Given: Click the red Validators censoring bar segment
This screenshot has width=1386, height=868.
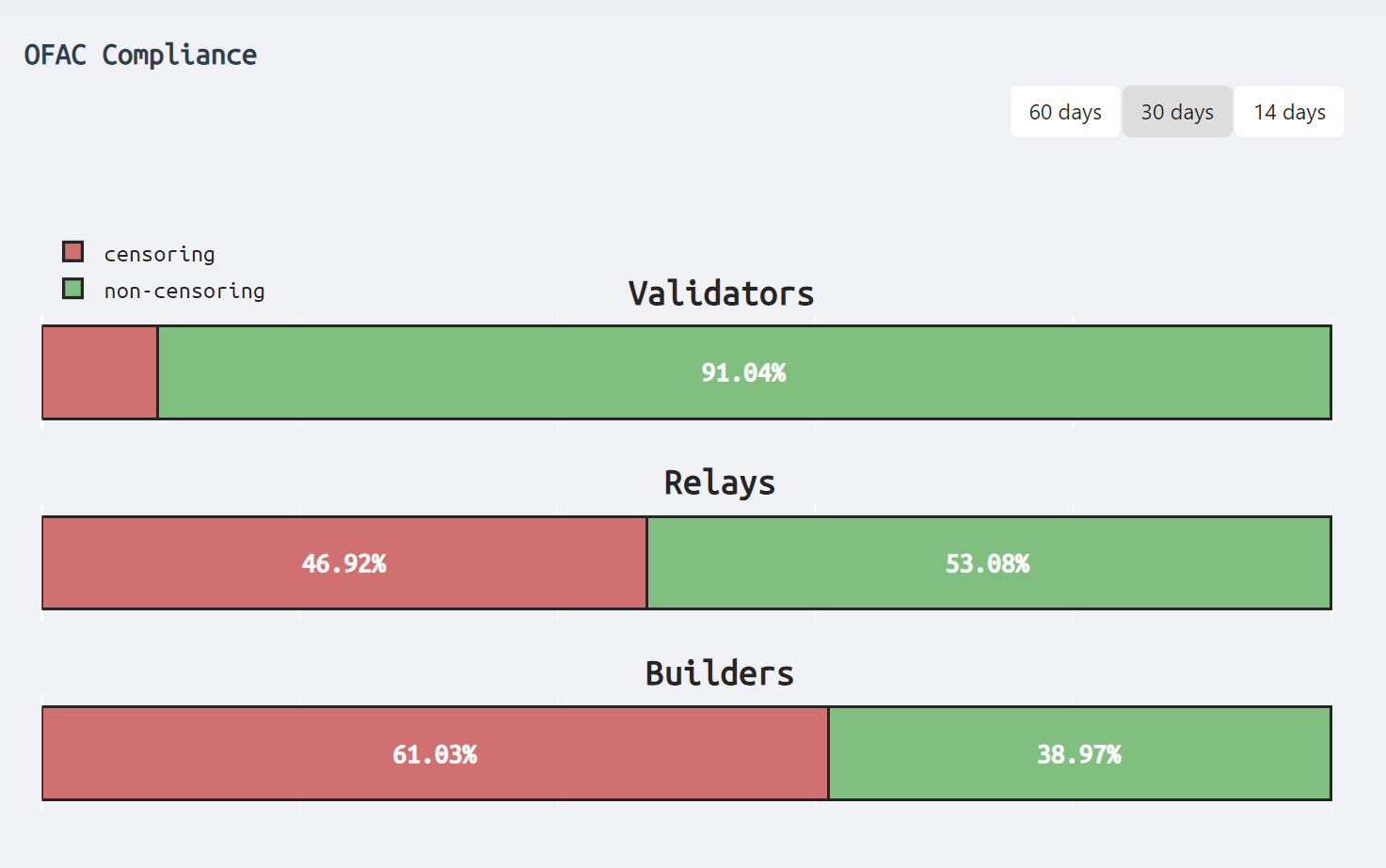Looking at the screenshot, I should (x=100, y=372).
